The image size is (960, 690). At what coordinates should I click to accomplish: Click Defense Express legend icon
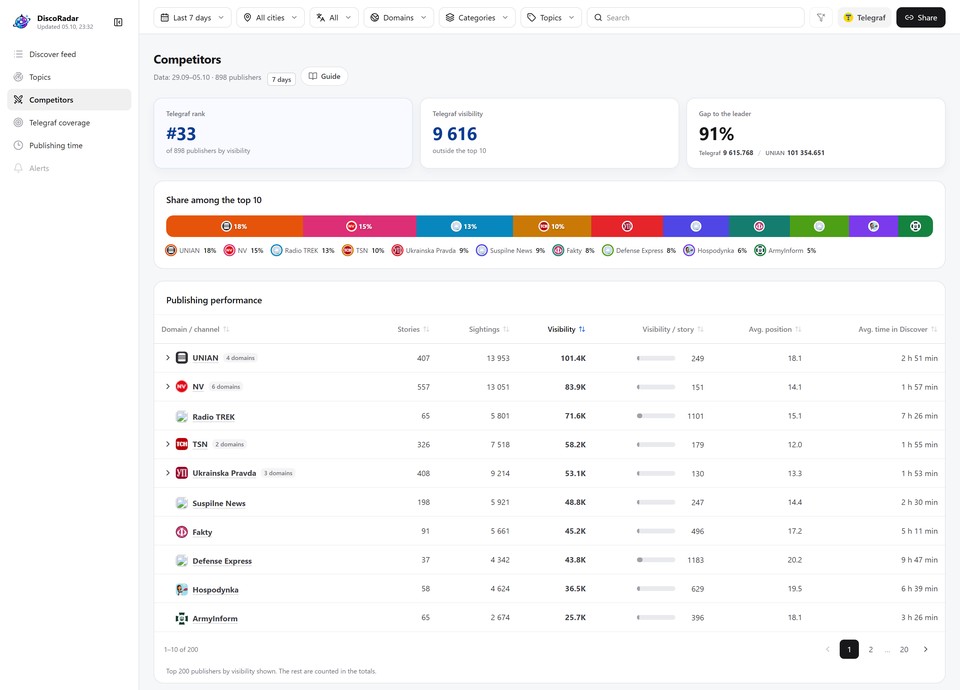tap(608, 250)
